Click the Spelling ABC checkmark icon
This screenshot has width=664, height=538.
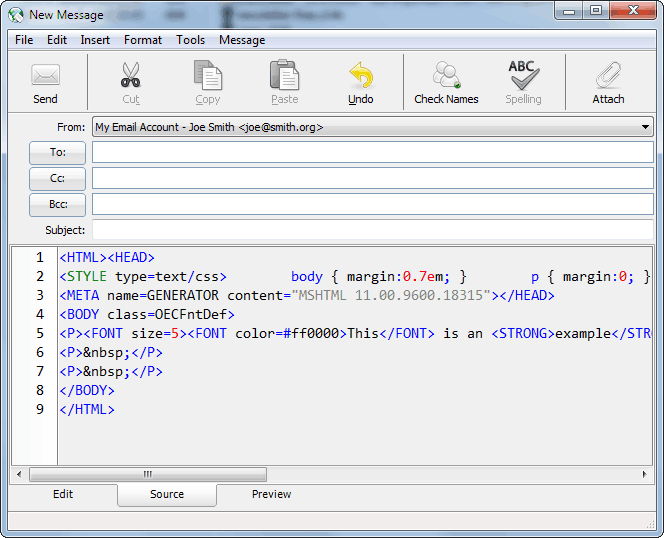tap(523, 75)
